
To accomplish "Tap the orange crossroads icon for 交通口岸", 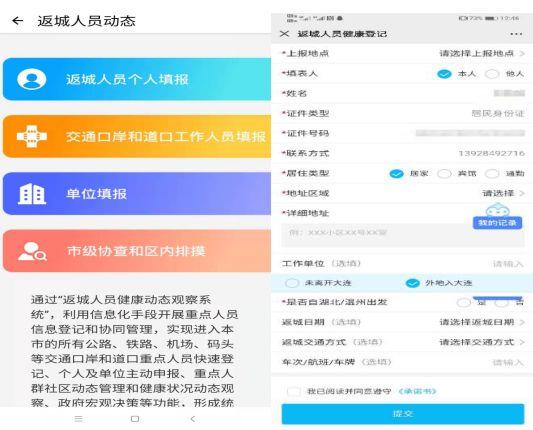I will 32,136.
